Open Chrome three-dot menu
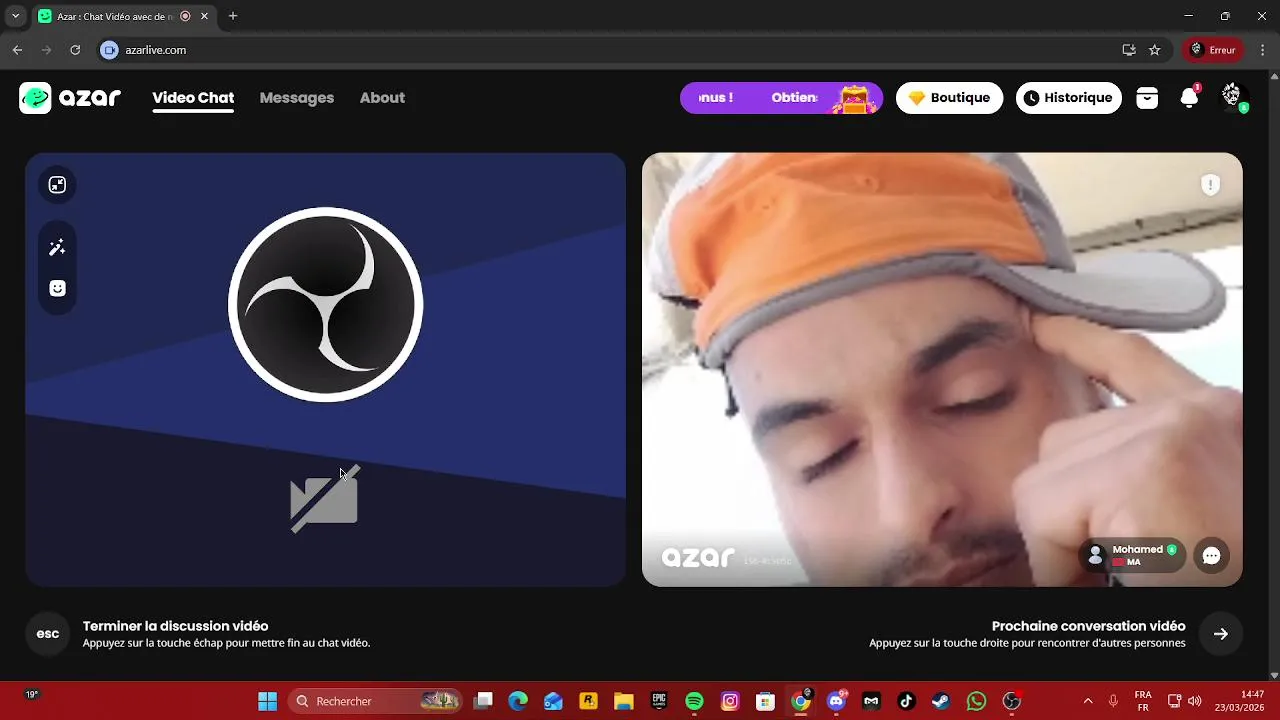Viewport: 1280px width, 720px height. coord(1263,50)
